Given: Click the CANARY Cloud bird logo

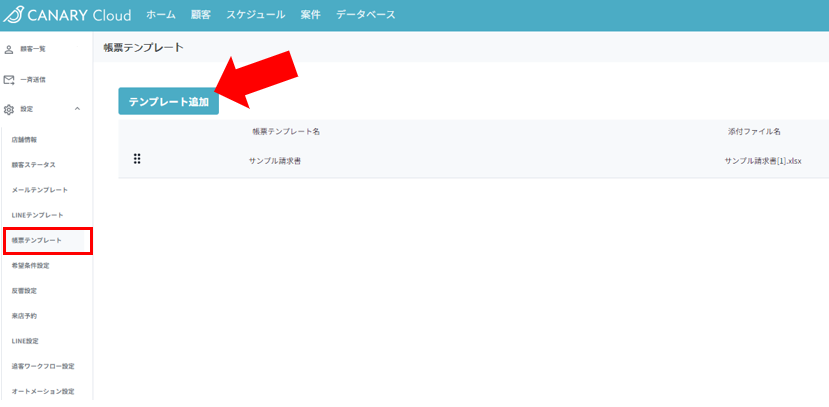Looking at the screenshot, I should pyautogui.click(x=13, y=15).
